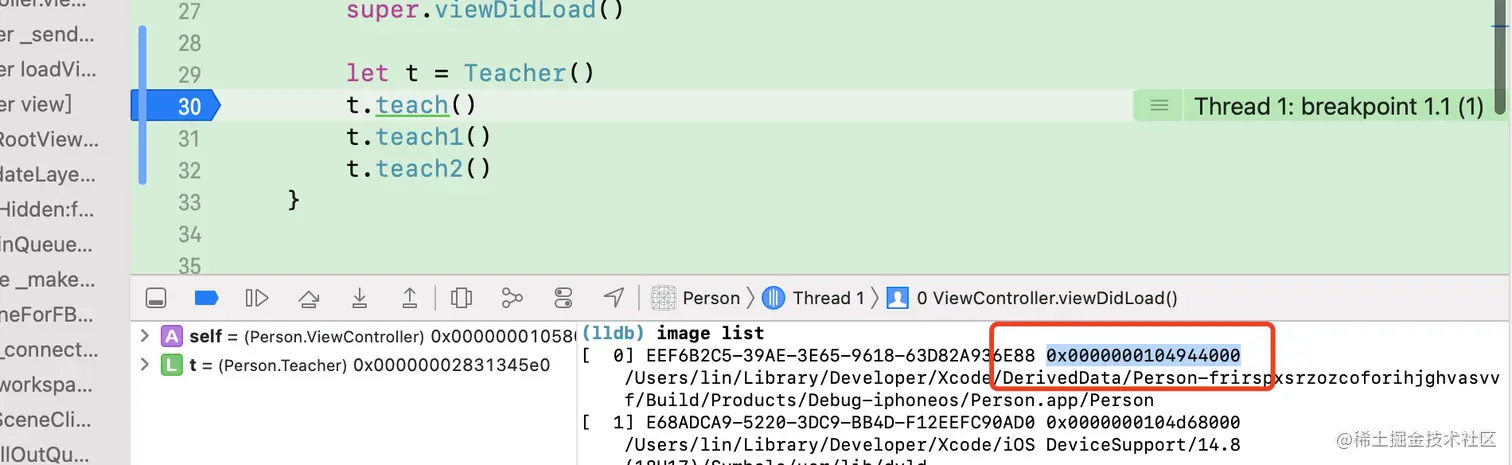Viewport: 1512px width, 465px height.
Task: Expand the t variable
Action: pyautogui.click(x=144, y=365)
